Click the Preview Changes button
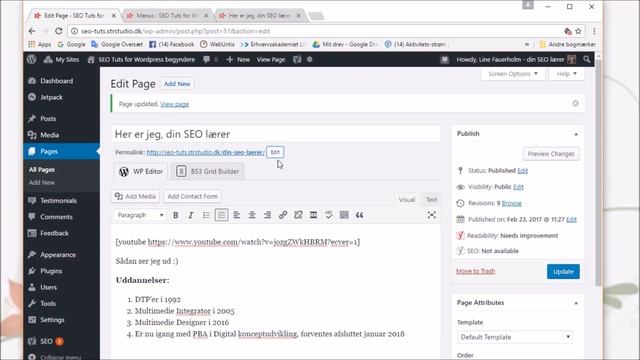 click(551, 154)
